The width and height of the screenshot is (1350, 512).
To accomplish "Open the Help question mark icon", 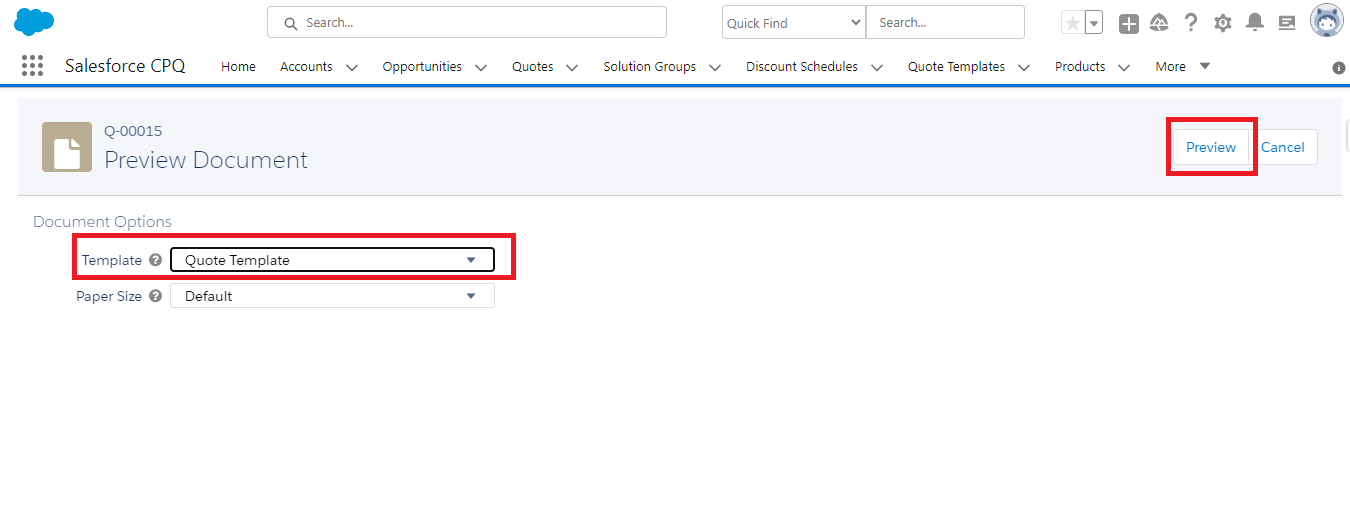I will click(x=1190, y=23).
